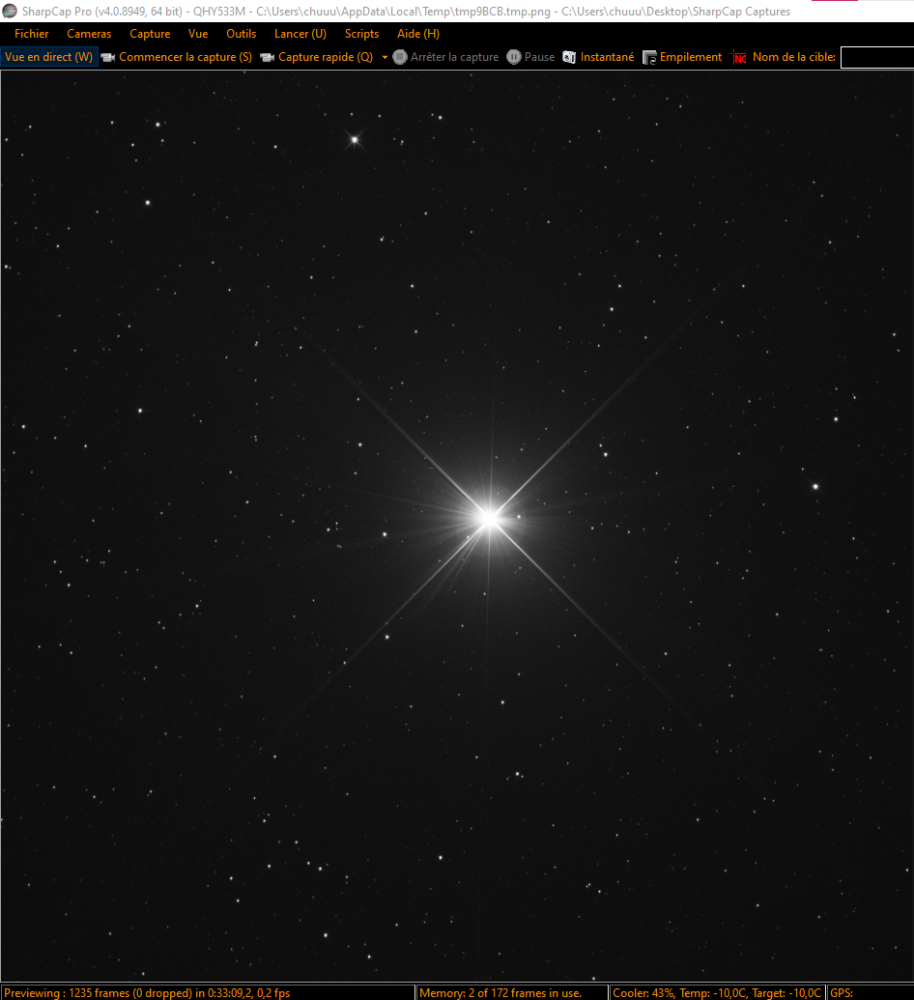
Task: Click the Empilement stacking icon
Action: pos(649,57)
